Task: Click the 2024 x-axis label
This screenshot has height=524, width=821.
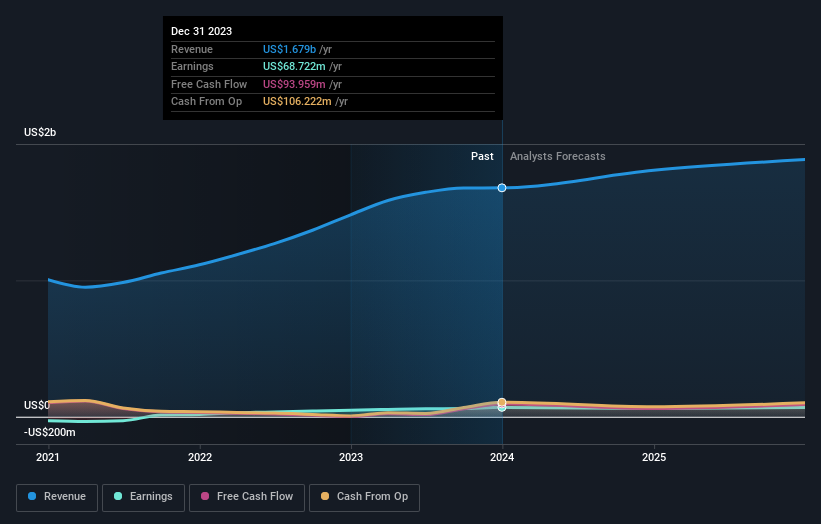Action: (x=502, y=457)
